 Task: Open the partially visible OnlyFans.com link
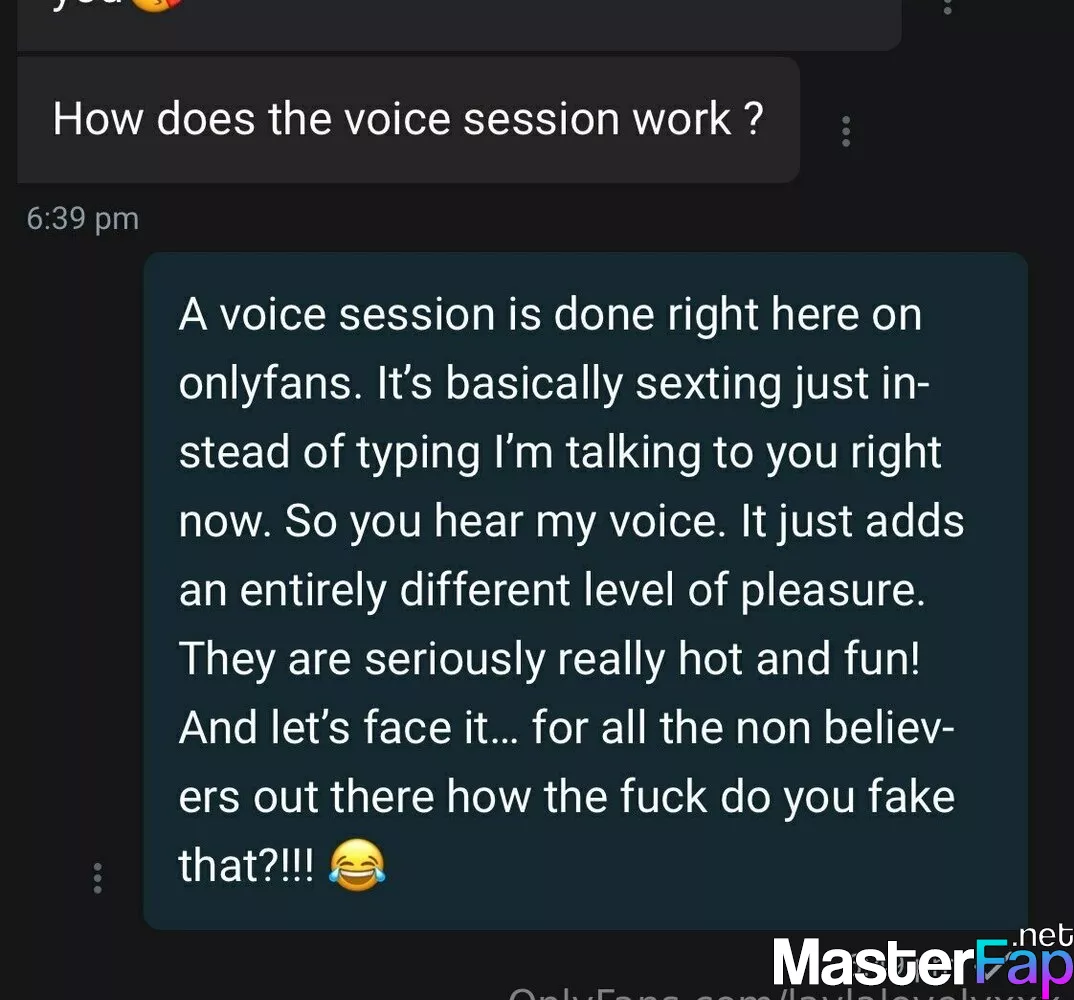click(x=781, y=993)
